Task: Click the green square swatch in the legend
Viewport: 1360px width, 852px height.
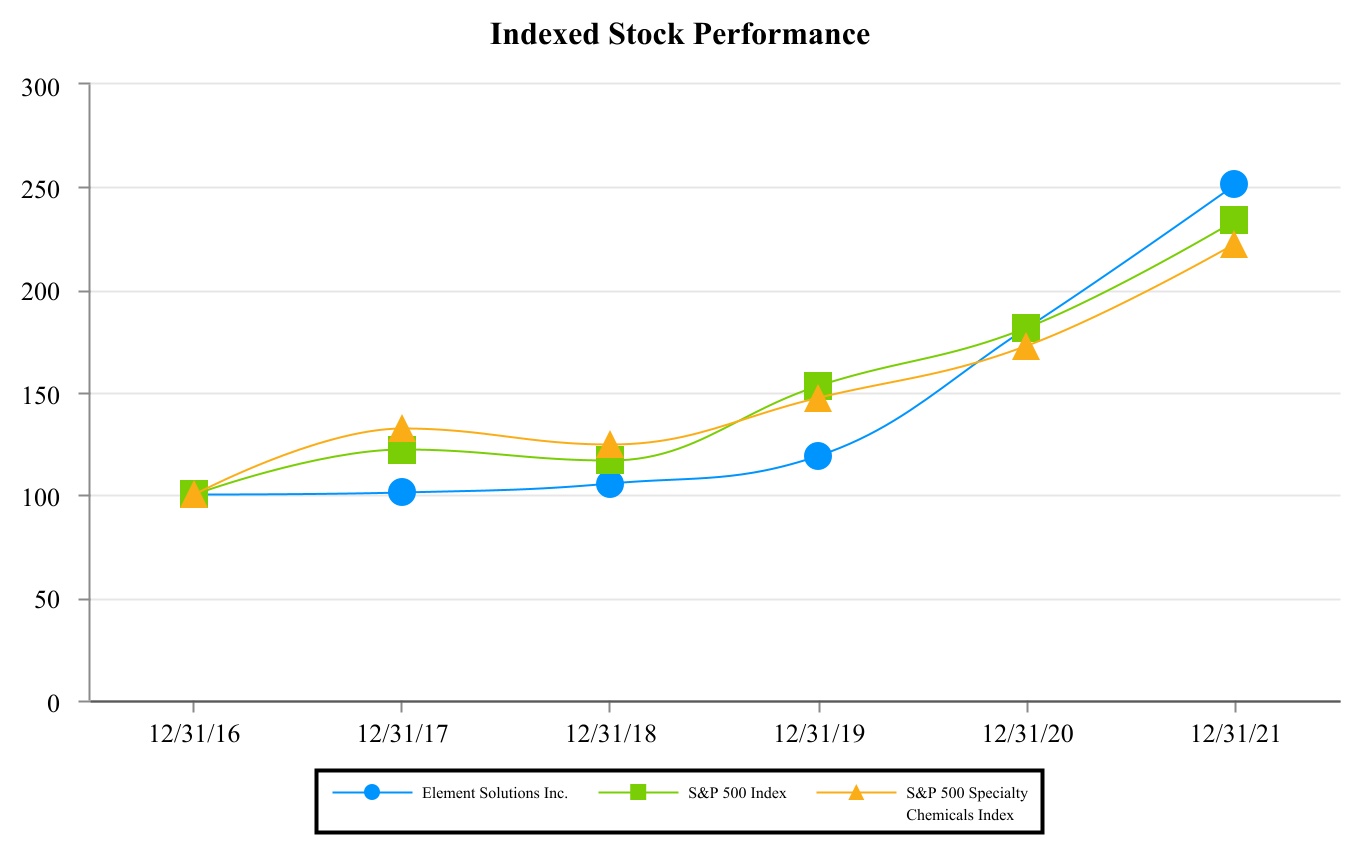Action: [638, 792]
